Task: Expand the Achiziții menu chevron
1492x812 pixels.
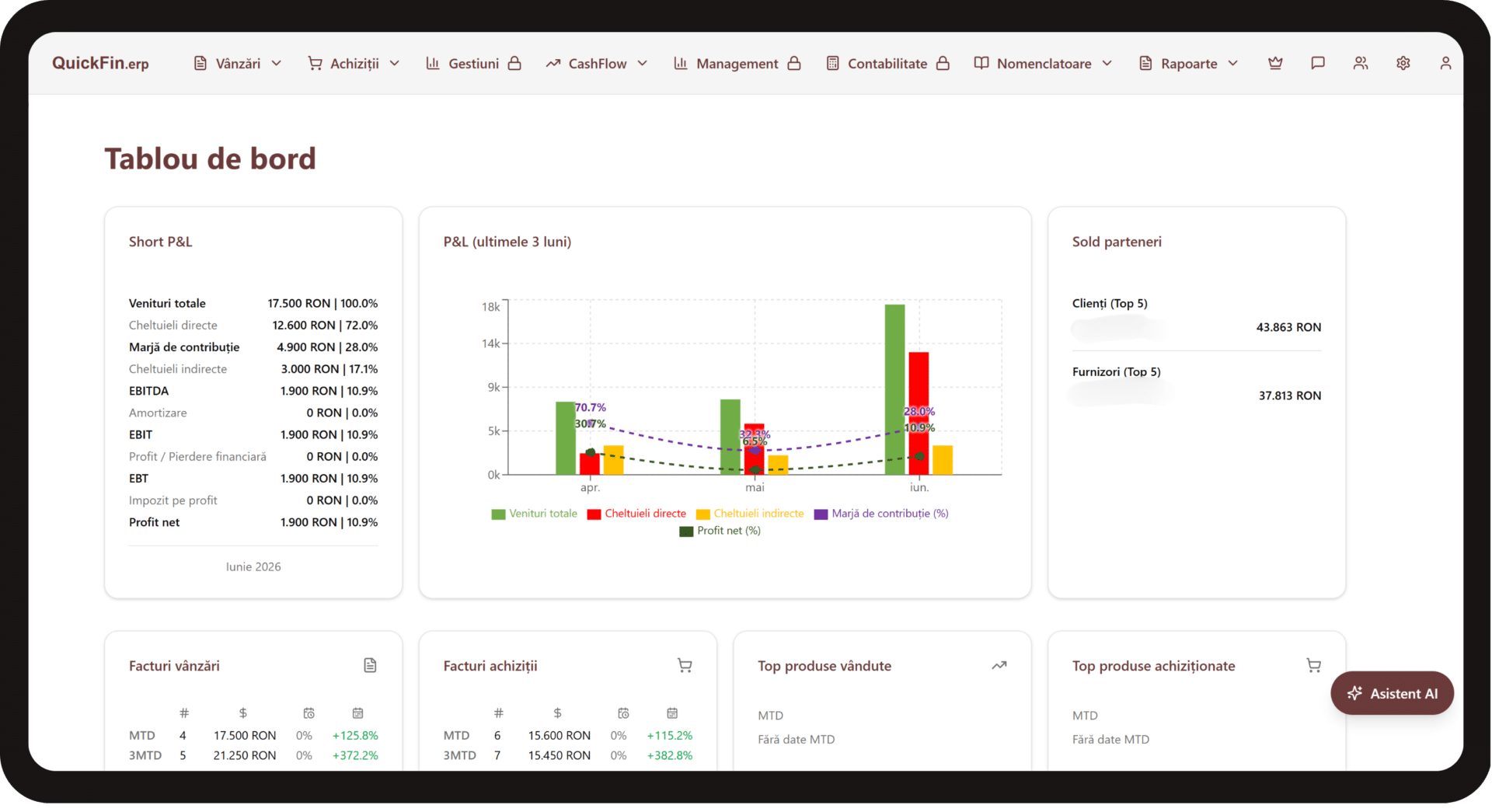Action: coord(395,63)
